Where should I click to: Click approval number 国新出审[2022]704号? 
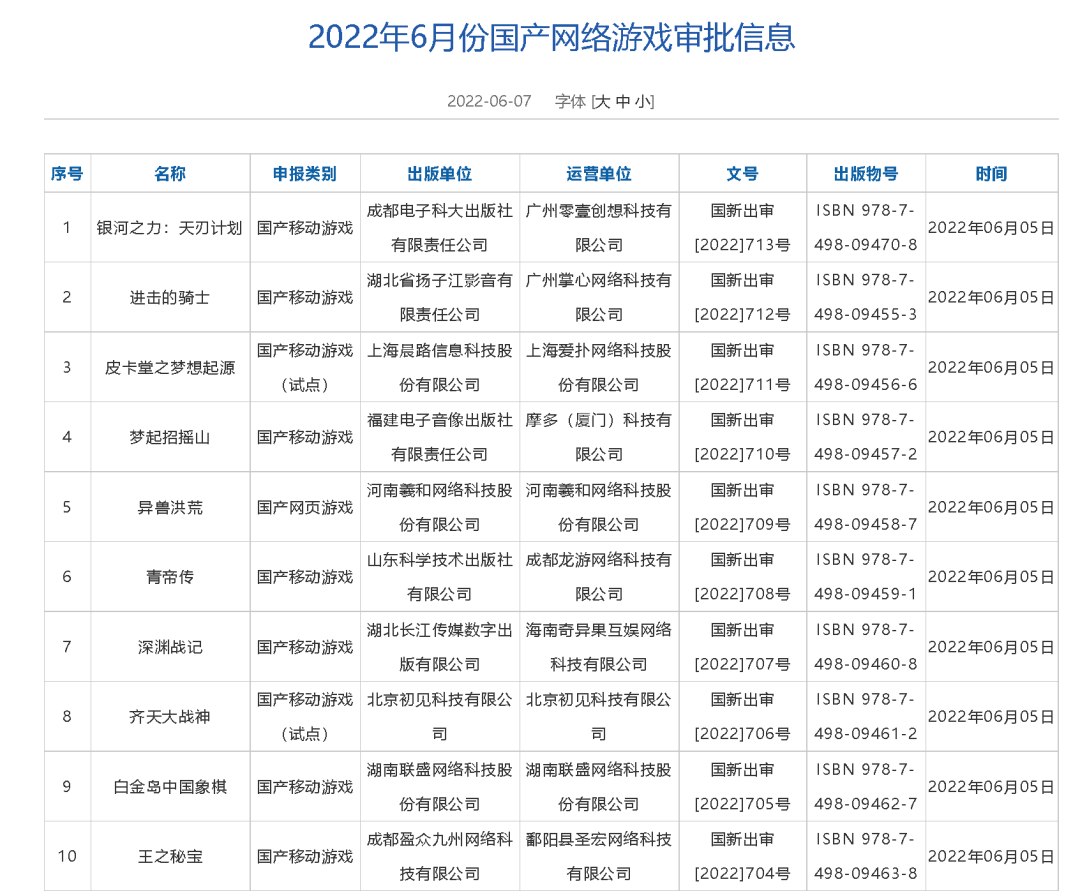tap(742, 857)
